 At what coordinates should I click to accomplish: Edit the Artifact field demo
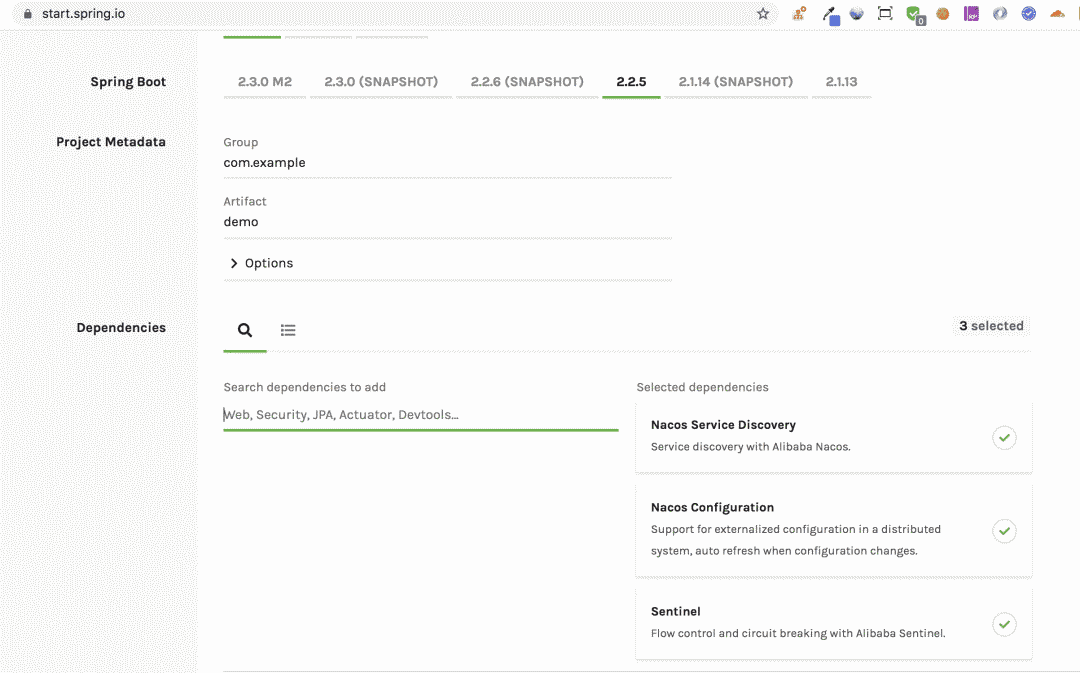pos(446,222)
